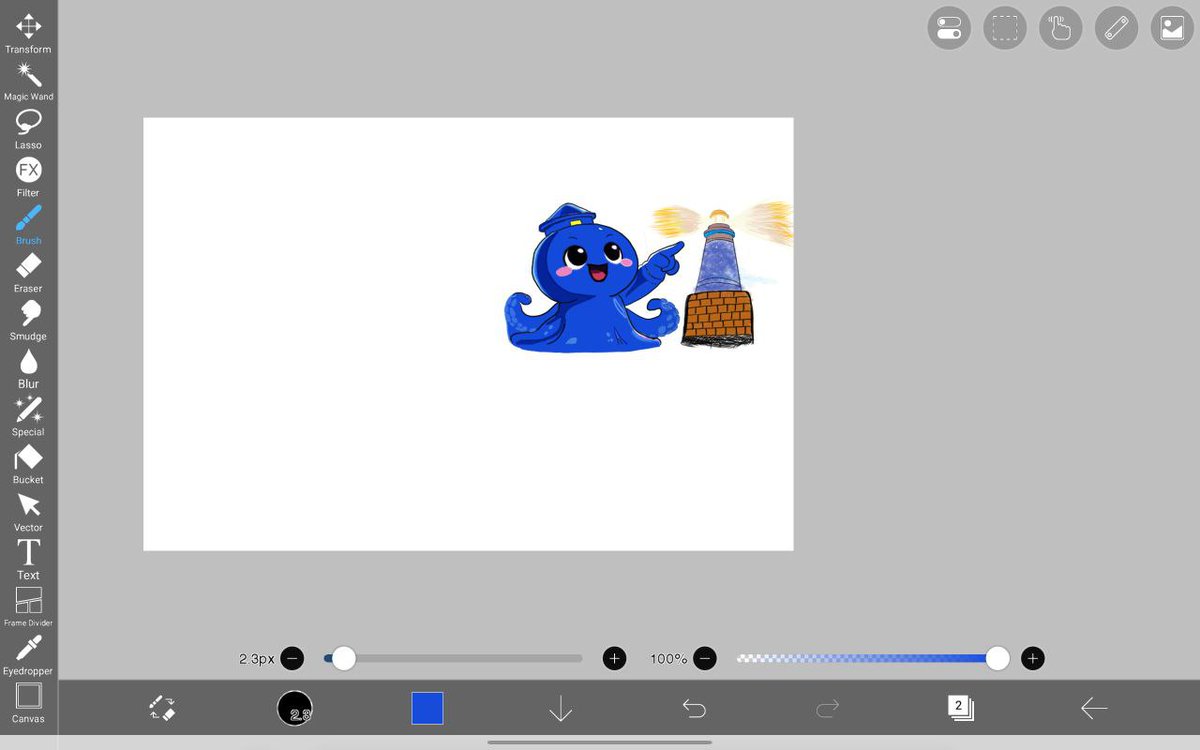Decrease brush thickness with minus button
The image size is (1200, 750).
pyautogui.click(x=292, y=658)
